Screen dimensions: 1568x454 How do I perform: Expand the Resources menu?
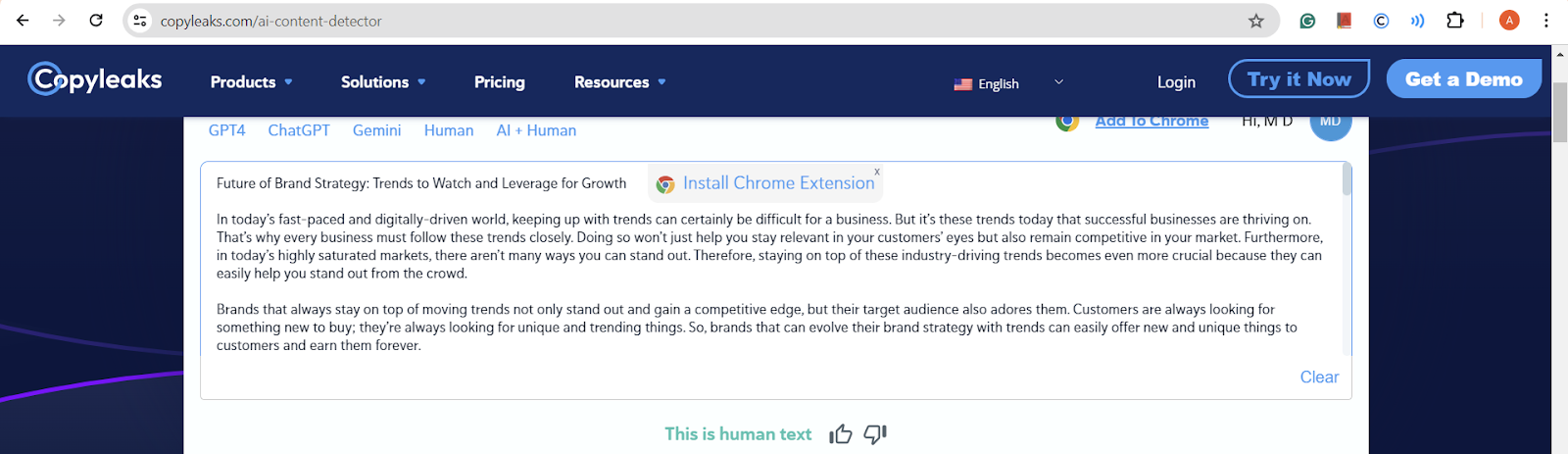click(620, 82)
